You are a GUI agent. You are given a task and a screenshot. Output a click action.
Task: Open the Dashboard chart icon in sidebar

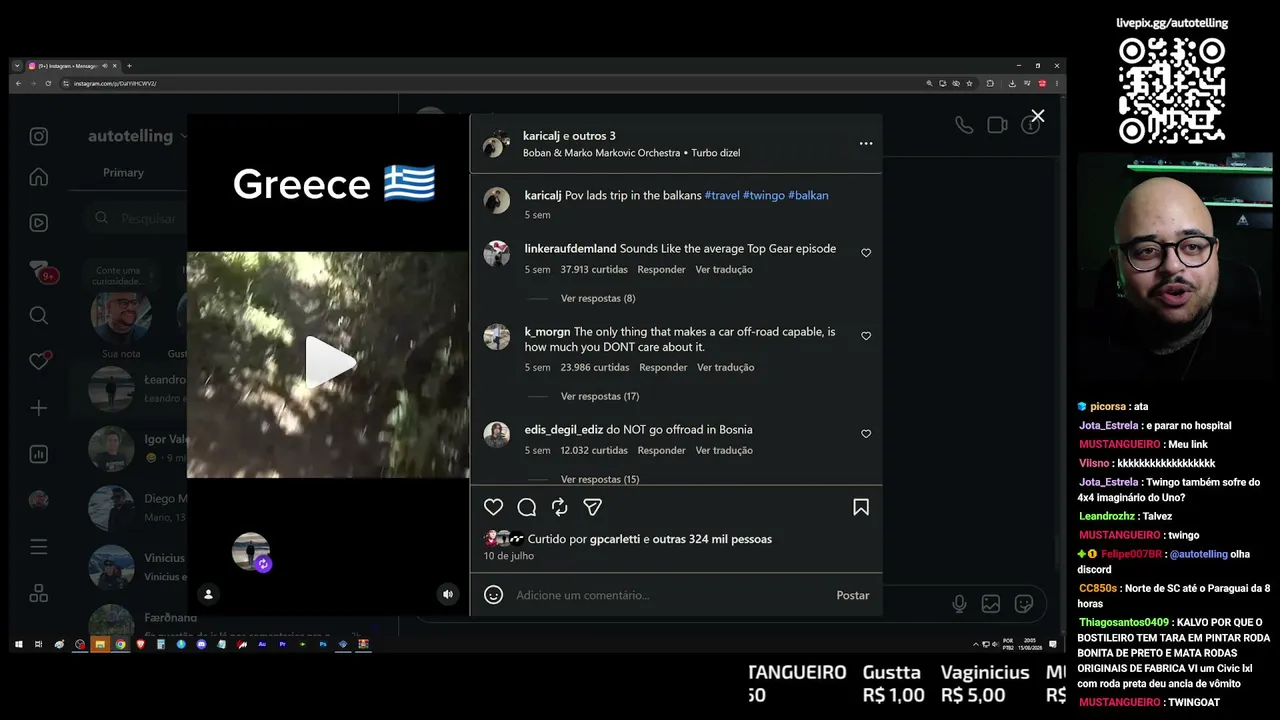click(38, 454)
